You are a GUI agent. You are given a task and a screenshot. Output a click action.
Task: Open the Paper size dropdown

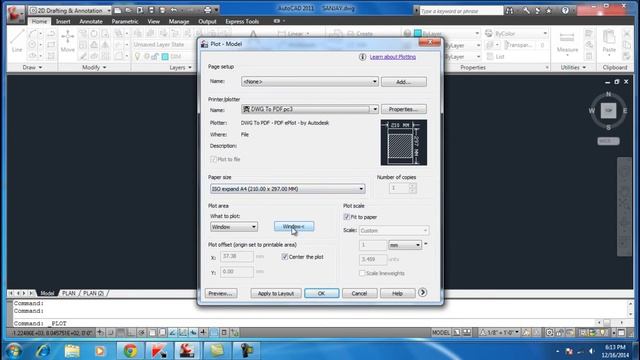(x=287, y=189)
